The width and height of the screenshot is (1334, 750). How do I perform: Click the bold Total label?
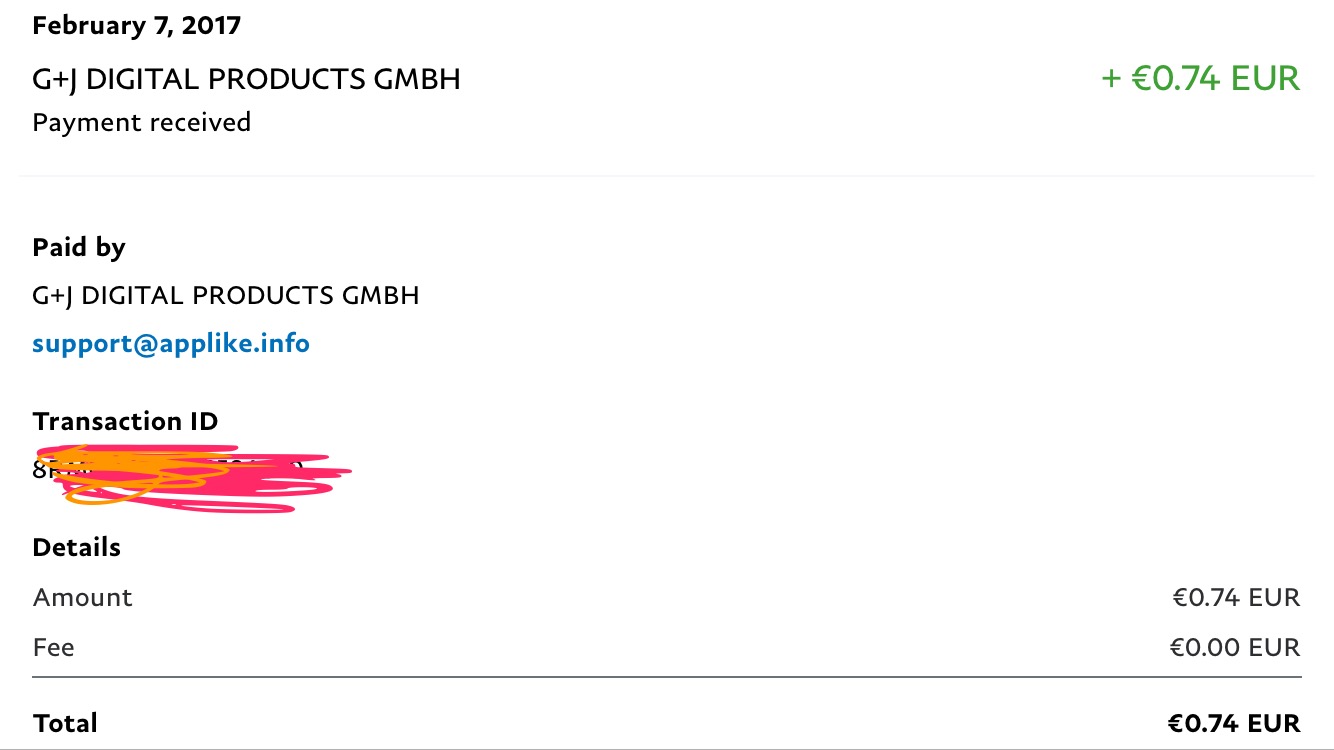click(66, 723)
